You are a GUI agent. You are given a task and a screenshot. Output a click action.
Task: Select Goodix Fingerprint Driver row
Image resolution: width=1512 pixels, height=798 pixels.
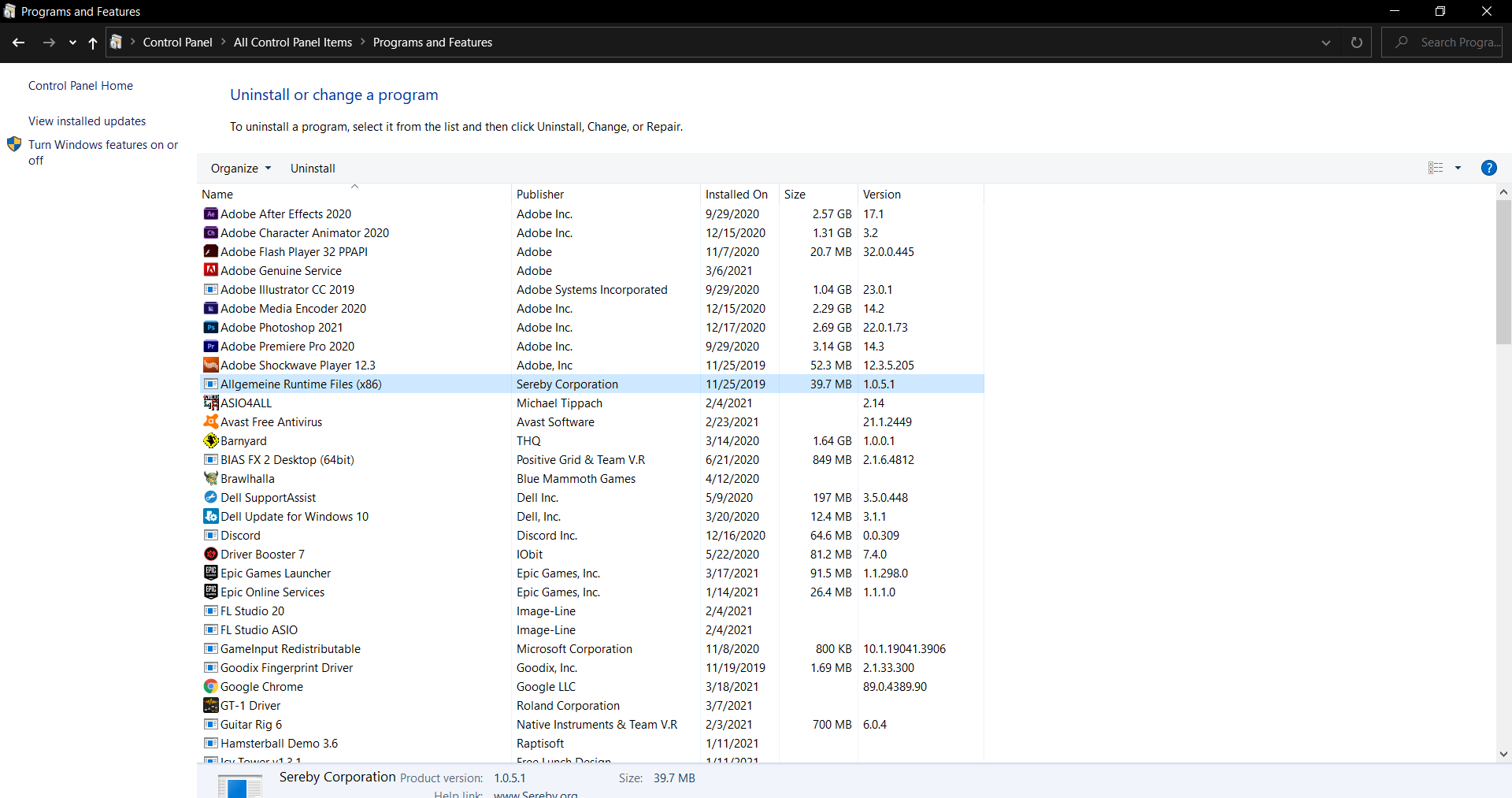tap(591, 667)
